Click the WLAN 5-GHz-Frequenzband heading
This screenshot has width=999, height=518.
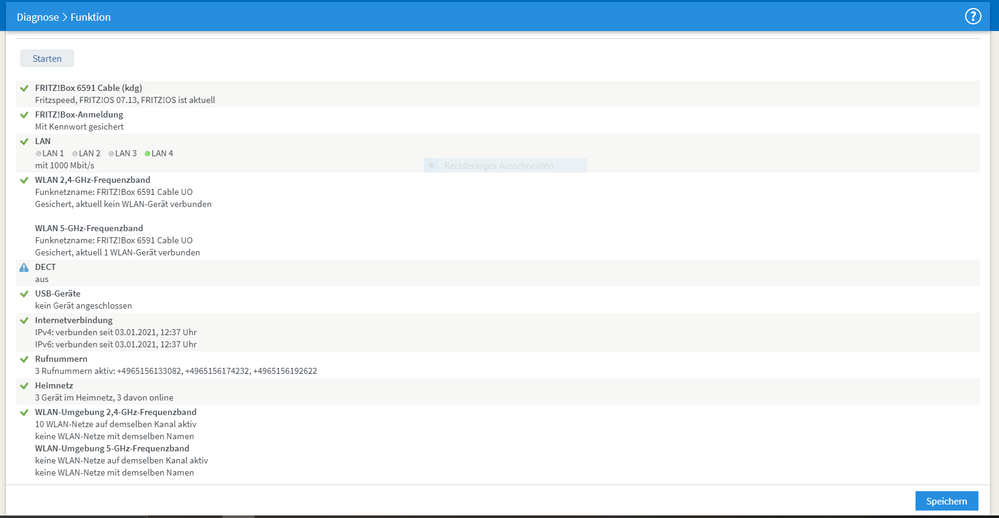(x=89, y=228)
